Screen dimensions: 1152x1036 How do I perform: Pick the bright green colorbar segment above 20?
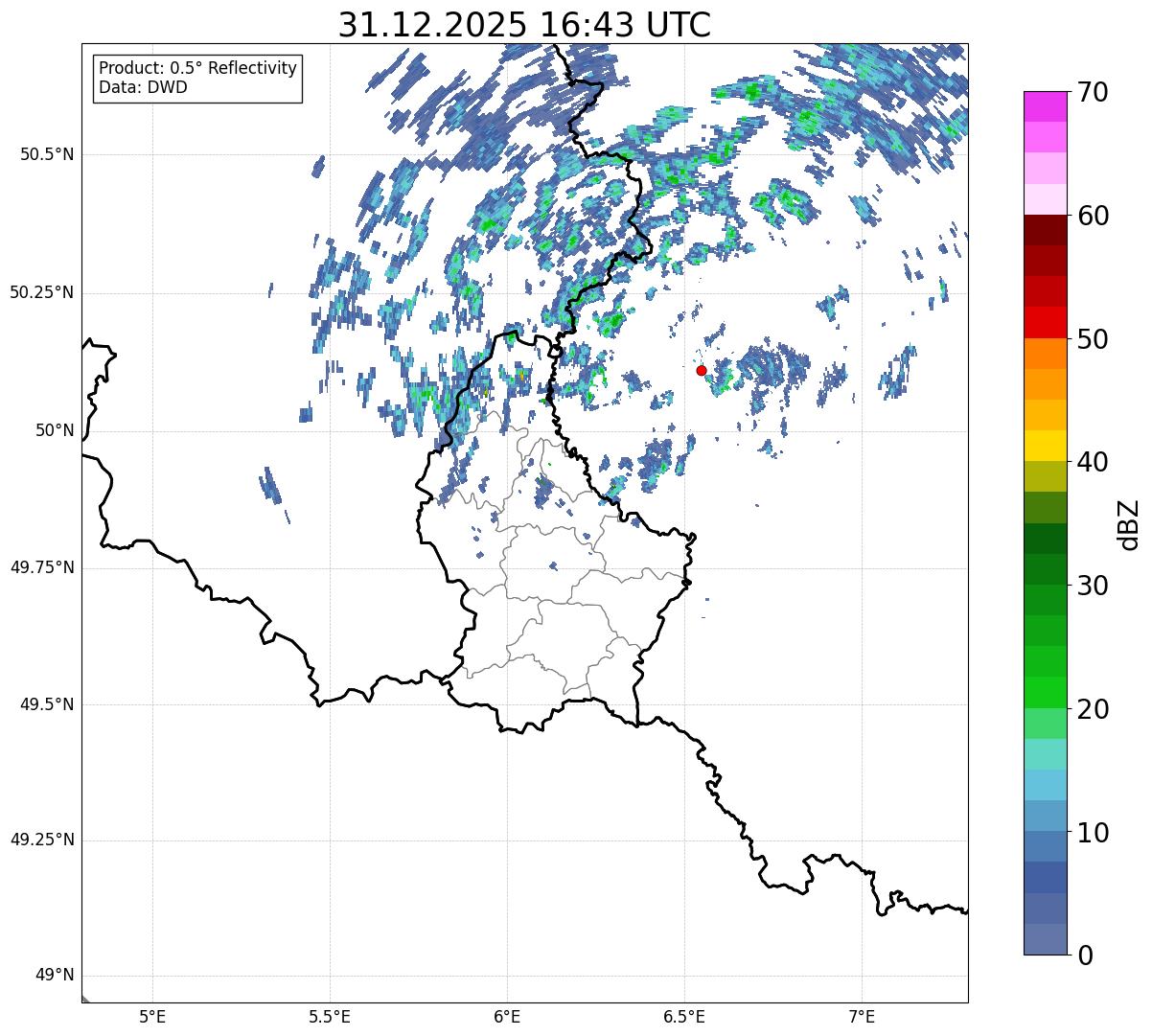coord(1045,692)
